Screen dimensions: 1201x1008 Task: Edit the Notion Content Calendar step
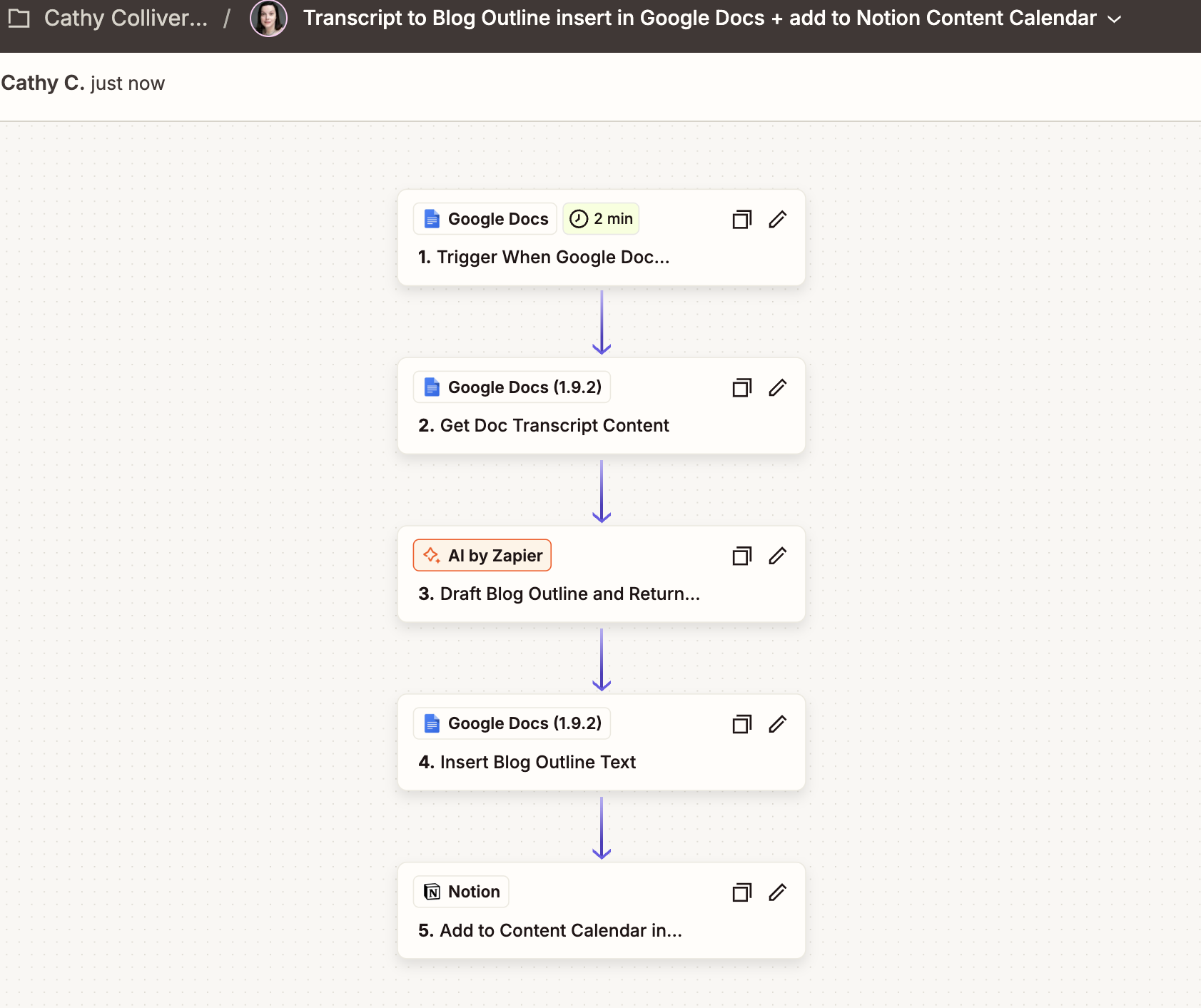click(x=777, y=892)
